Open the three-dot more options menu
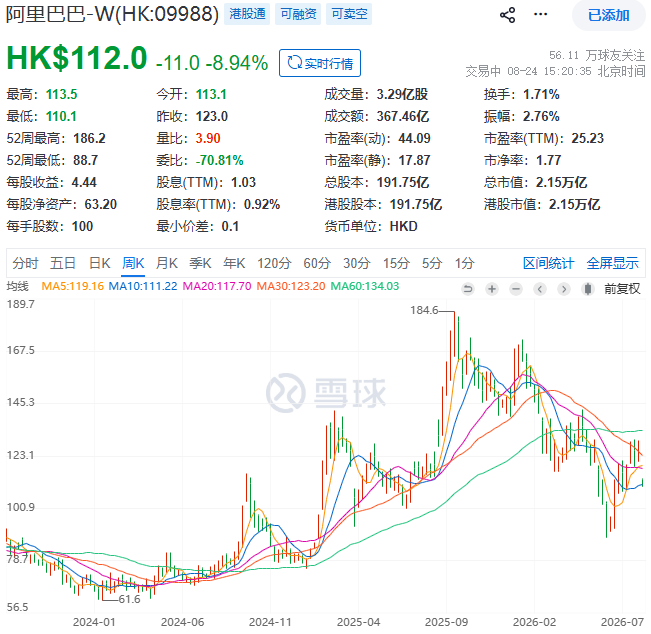 tap(540, 15)
